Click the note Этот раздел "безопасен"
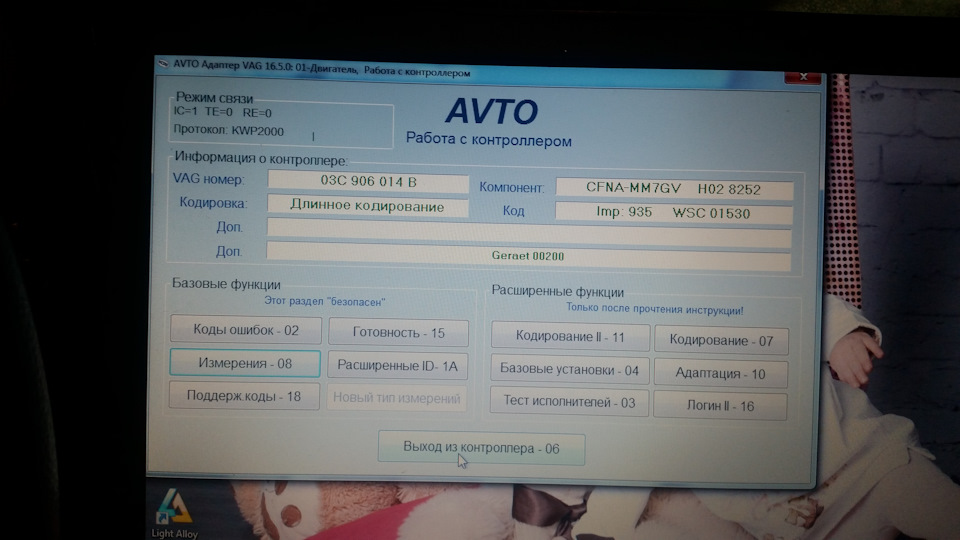This screenshot has width=960, height=540. coord(324,301)
